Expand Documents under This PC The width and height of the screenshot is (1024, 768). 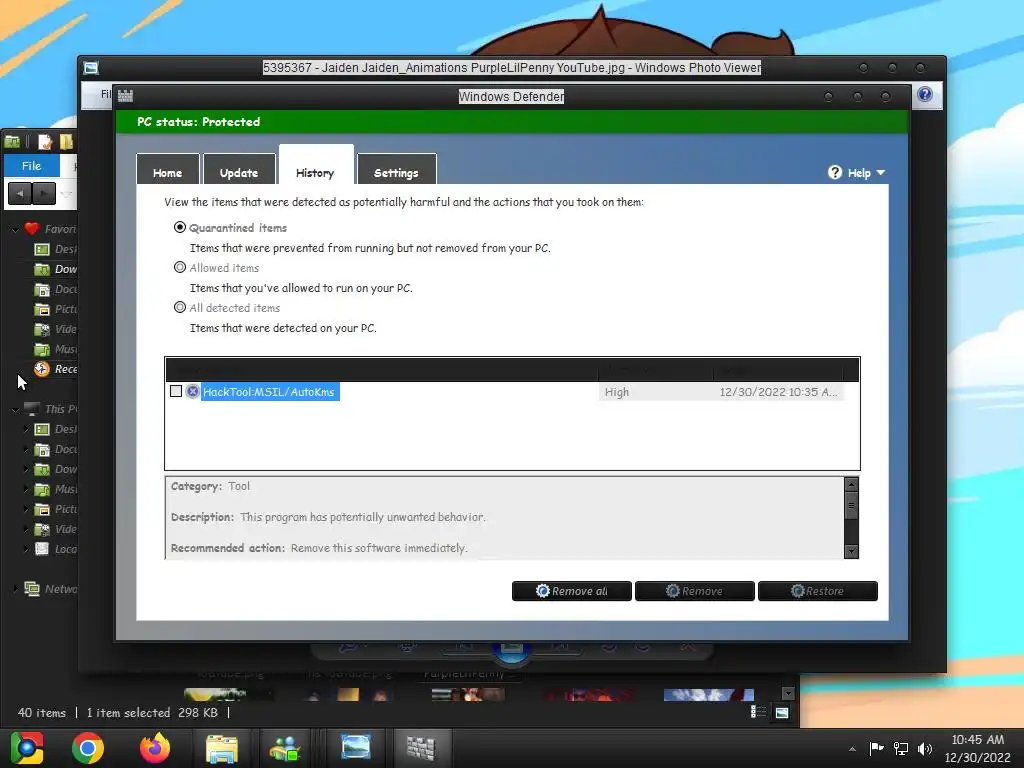pyautogui.click(x=26, y=449)
